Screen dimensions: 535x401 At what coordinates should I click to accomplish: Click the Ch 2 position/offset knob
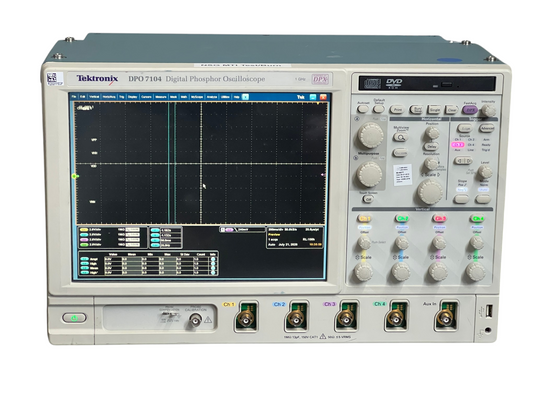click(x=402, y=243)
